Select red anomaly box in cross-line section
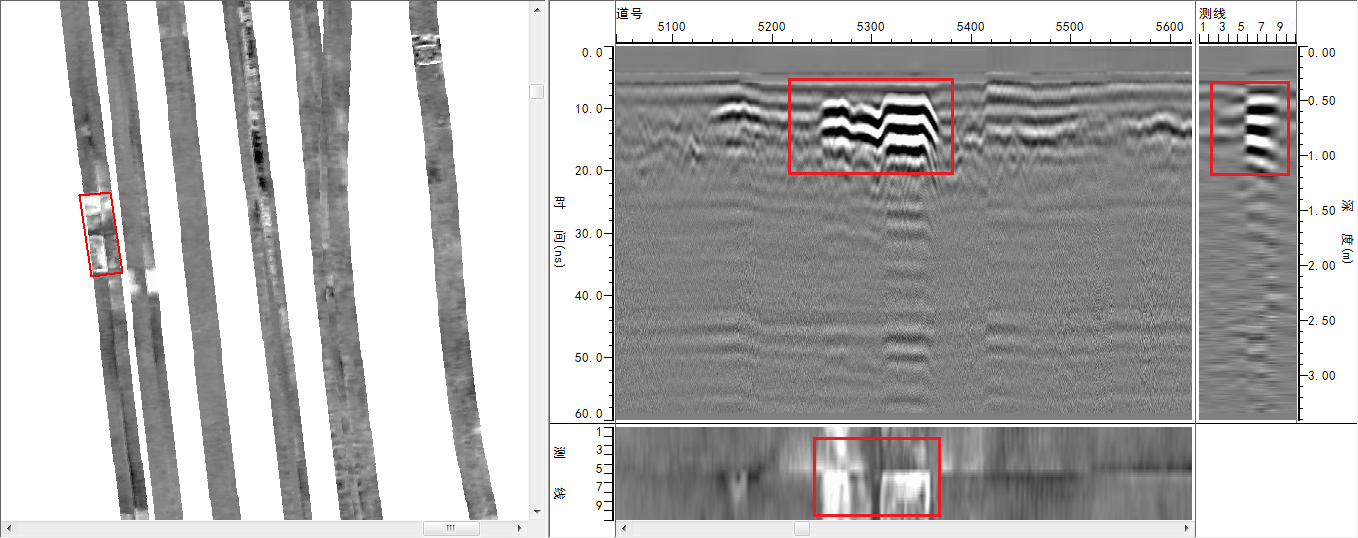 (x=1249, y=128)
